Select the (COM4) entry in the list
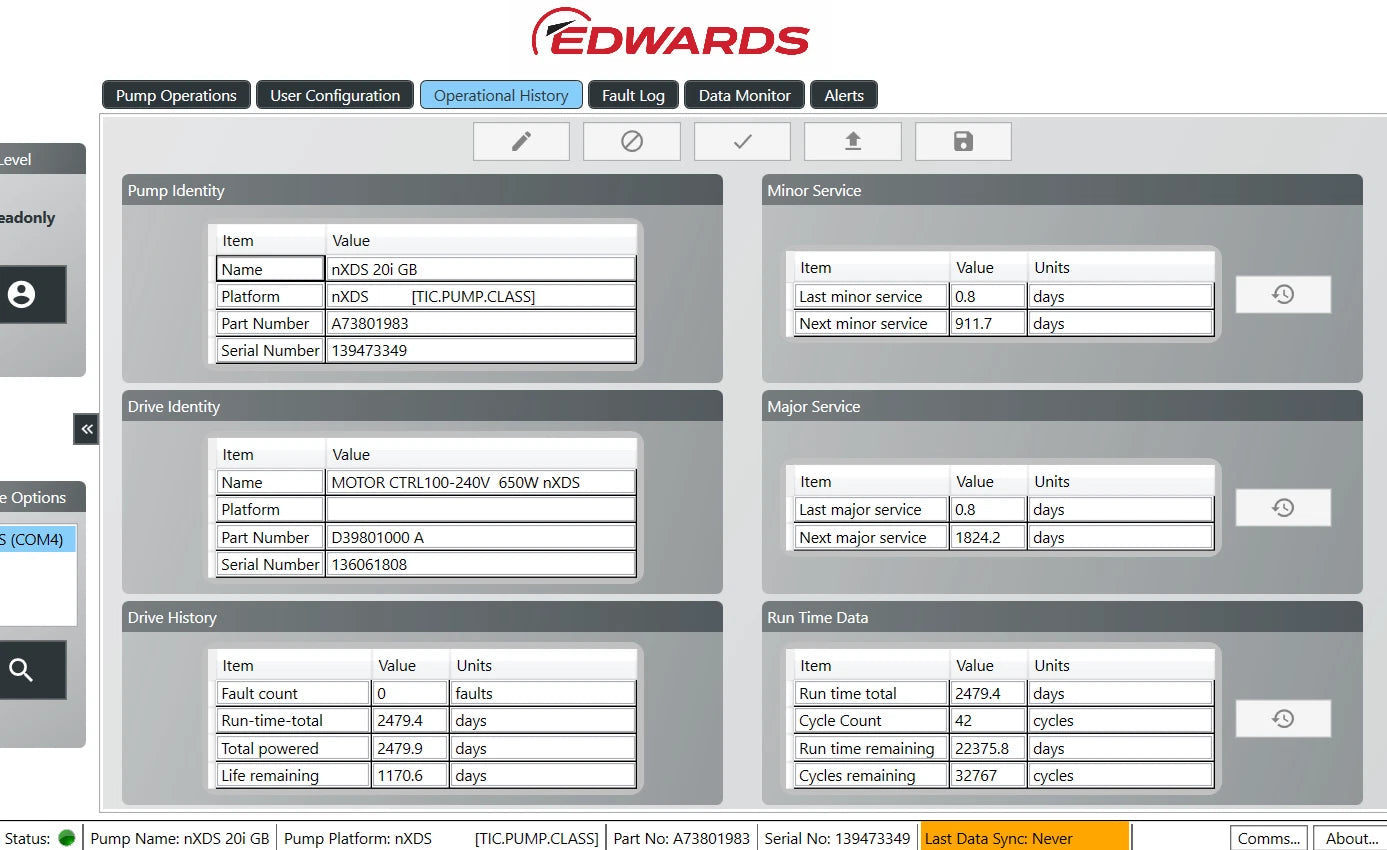1387x850 pixels. pos(37,540)
